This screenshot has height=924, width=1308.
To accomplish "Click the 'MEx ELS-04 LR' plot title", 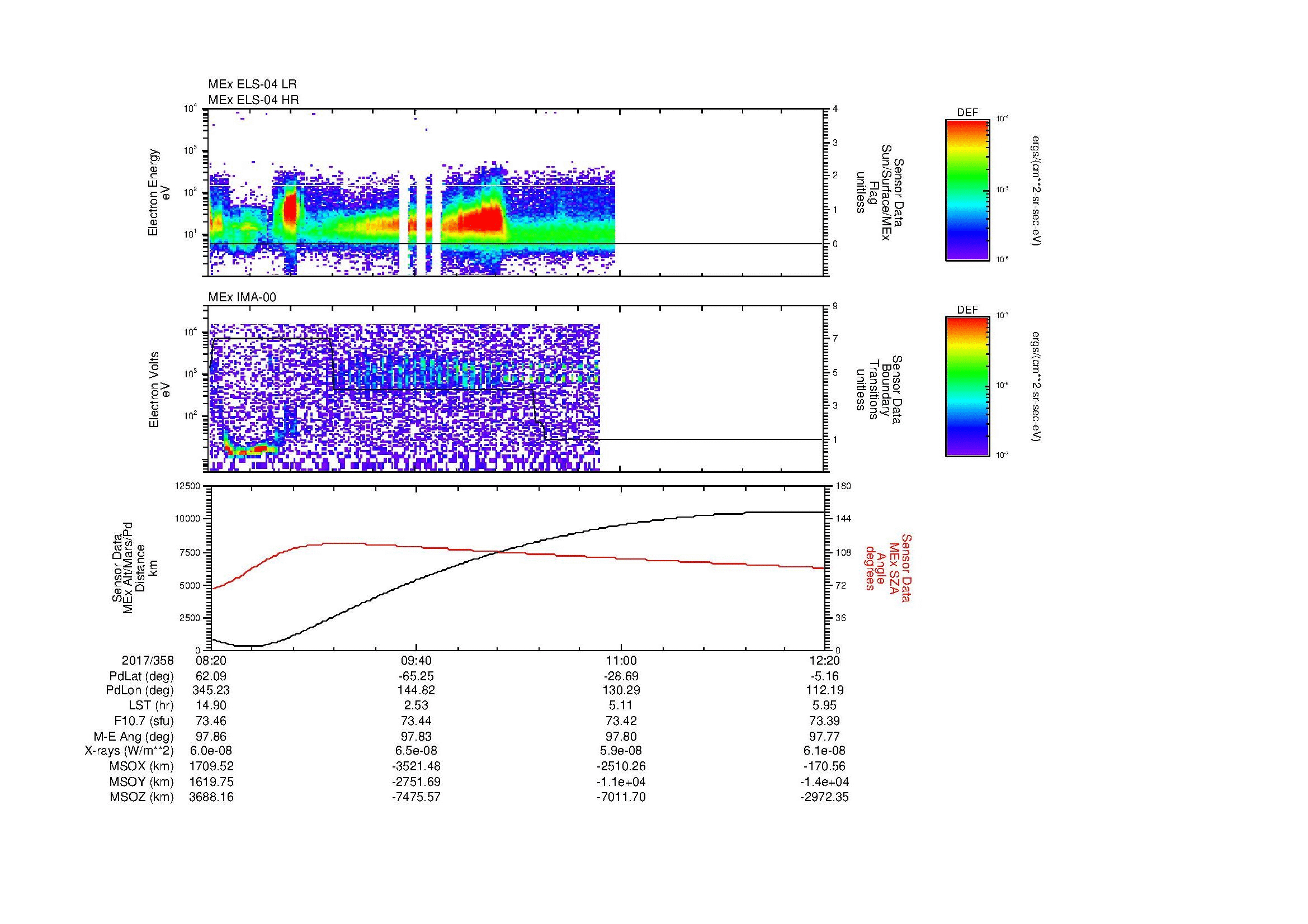I will [x=252, y=84].
